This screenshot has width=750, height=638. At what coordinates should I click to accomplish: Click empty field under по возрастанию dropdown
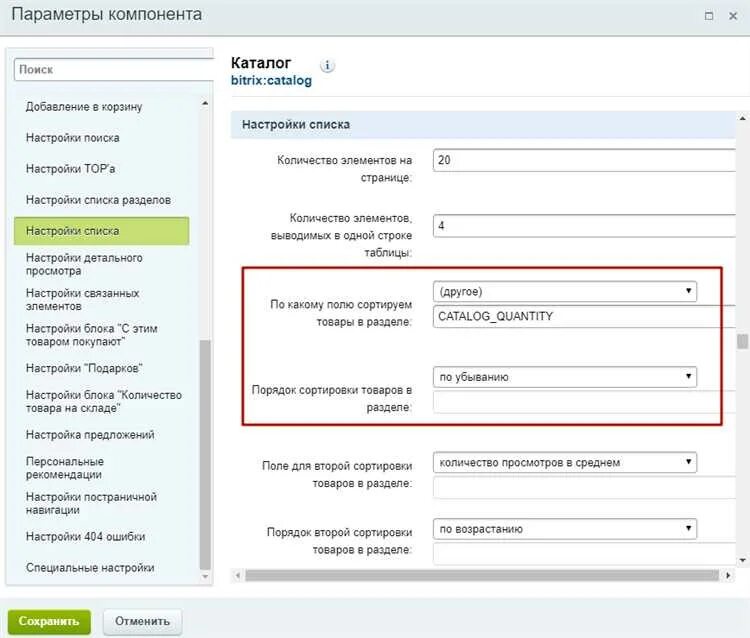click(584, 554)
